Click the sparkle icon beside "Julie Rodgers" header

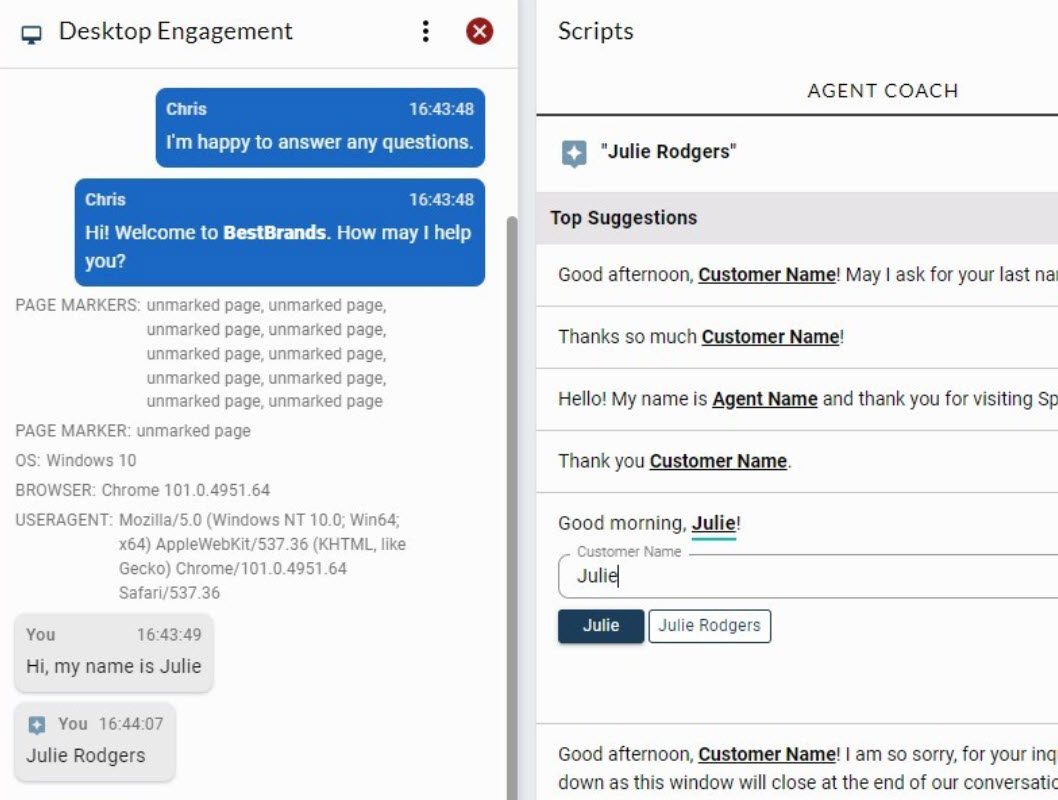tap(574, 153)
